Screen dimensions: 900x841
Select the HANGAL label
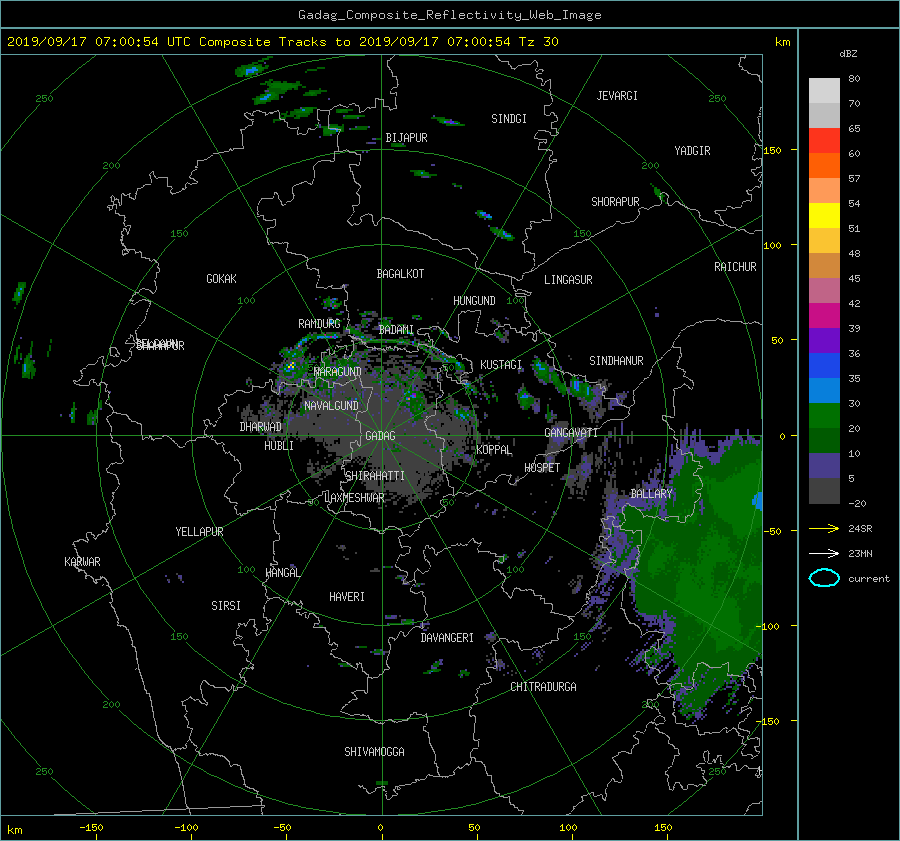click(x=282, y=573)
